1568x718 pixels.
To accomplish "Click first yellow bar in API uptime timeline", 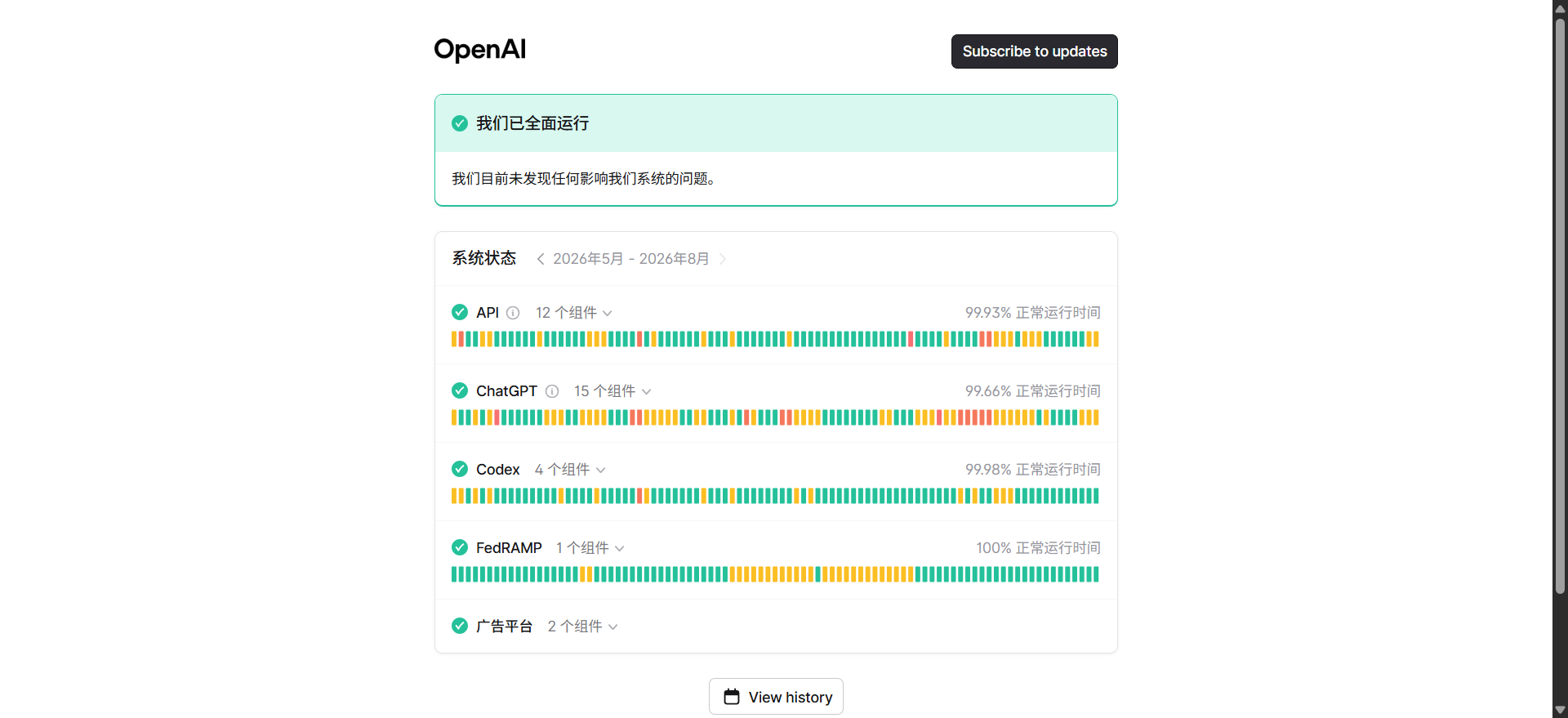I will (x=454, y=339).
